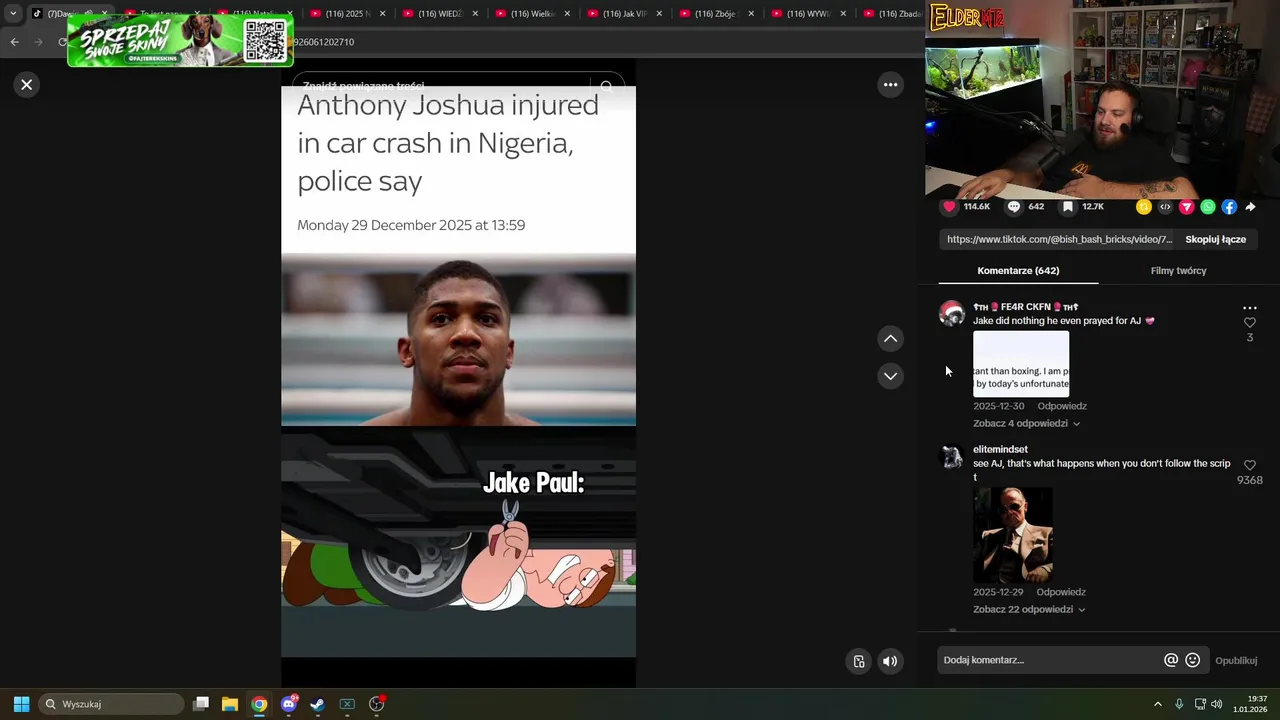Viewport: 1280px width, 720px height.
Task: Switch to '(116) 2025' YouTube tab
Action: click(x=346, y=14)
